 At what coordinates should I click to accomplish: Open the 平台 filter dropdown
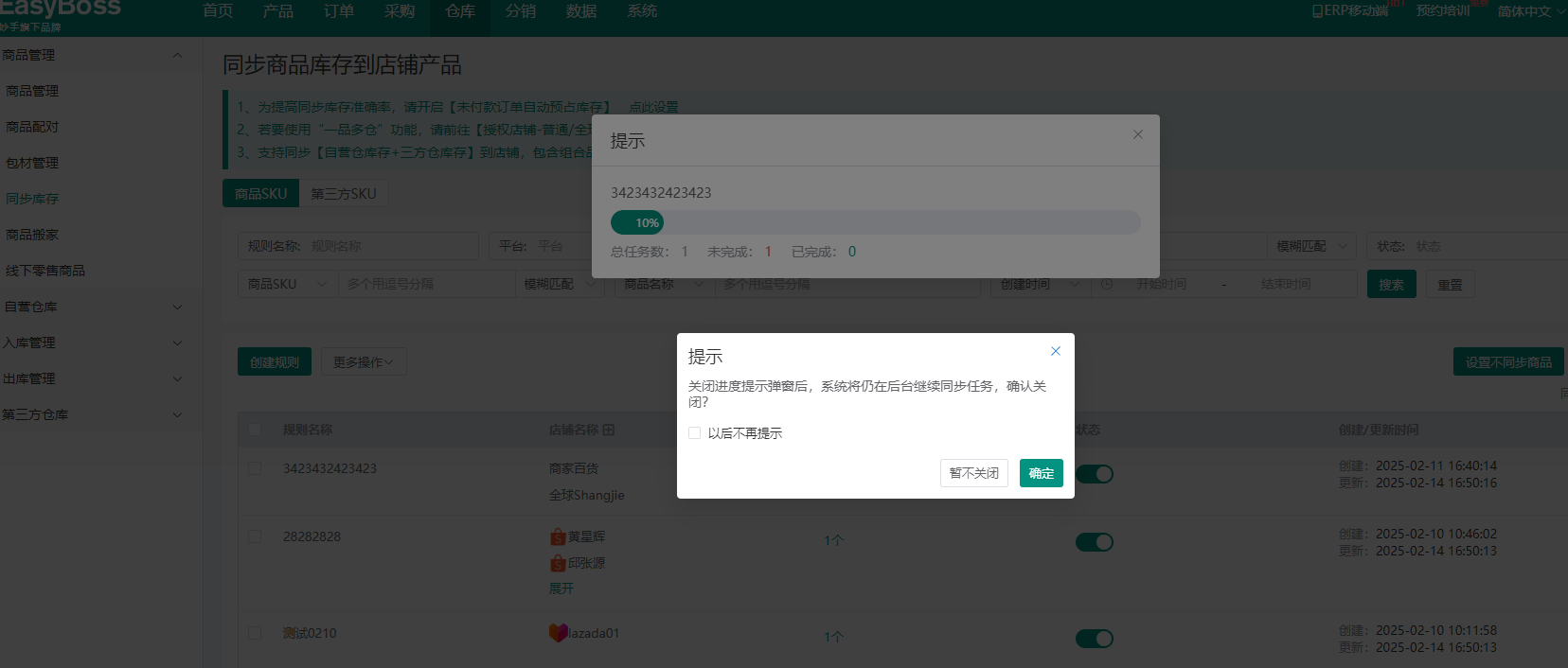(x=542, y=246)
